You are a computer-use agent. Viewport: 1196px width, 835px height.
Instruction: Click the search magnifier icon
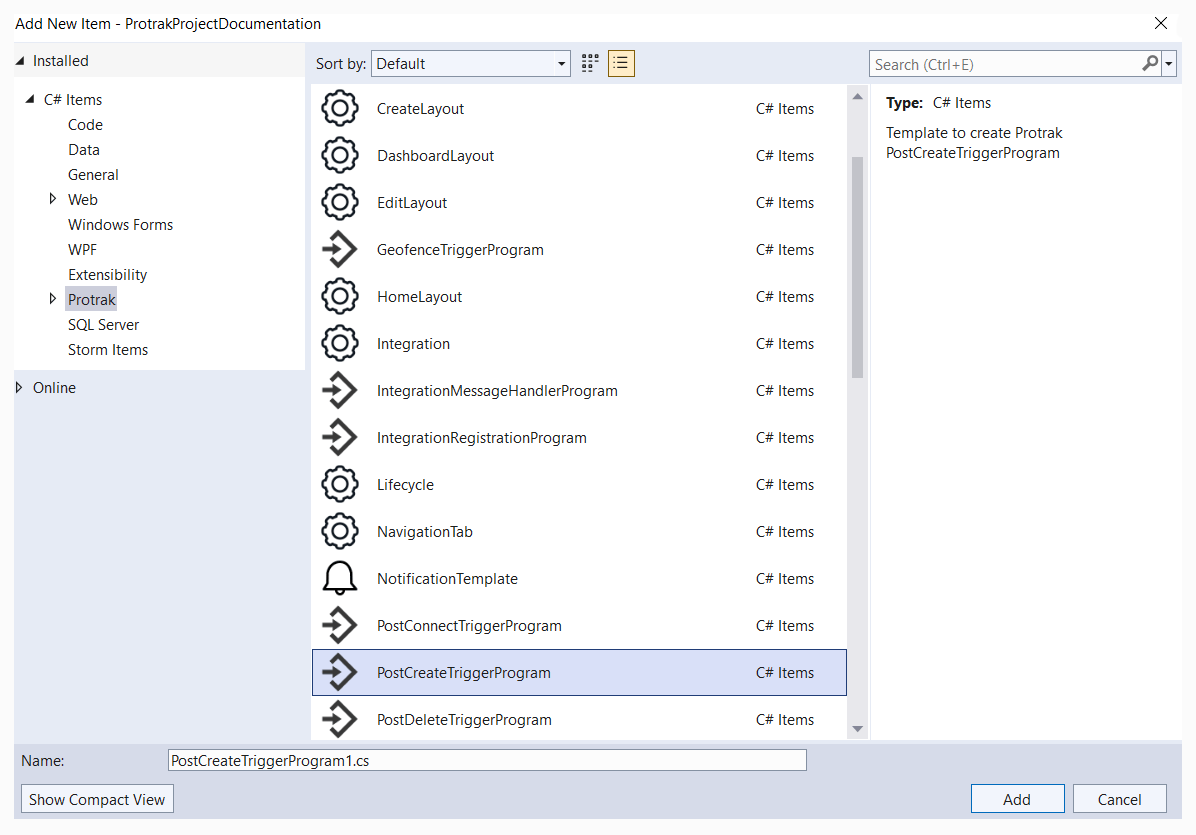pos(1150,64)
